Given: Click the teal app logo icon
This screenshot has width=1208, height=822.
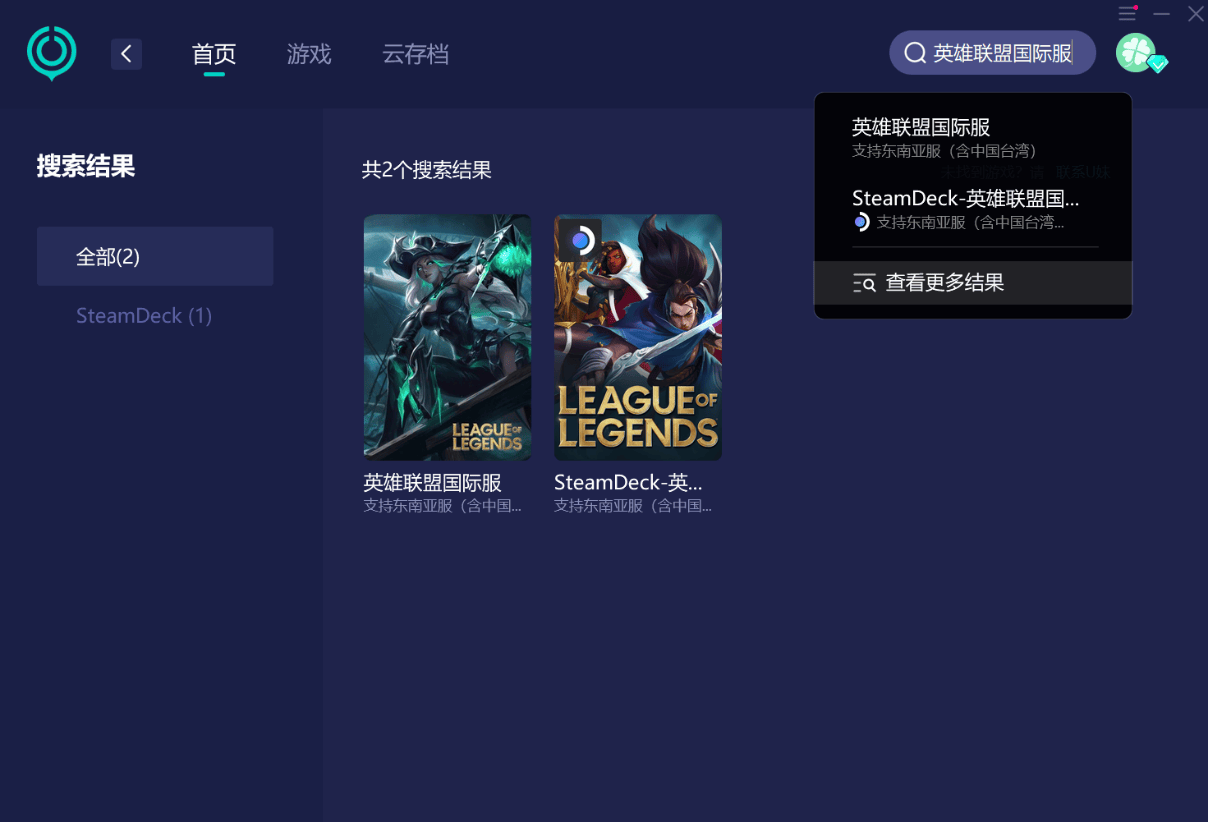Looking at the screenshot, I should (x=52, y=53).
